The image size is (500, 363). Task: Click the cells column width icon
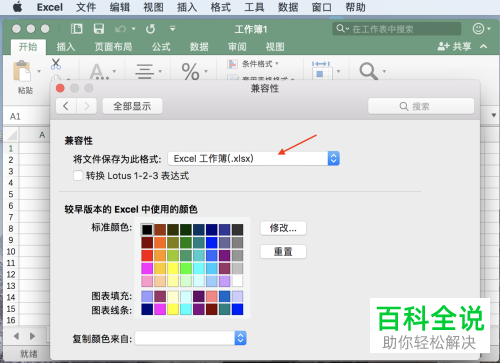321,71
